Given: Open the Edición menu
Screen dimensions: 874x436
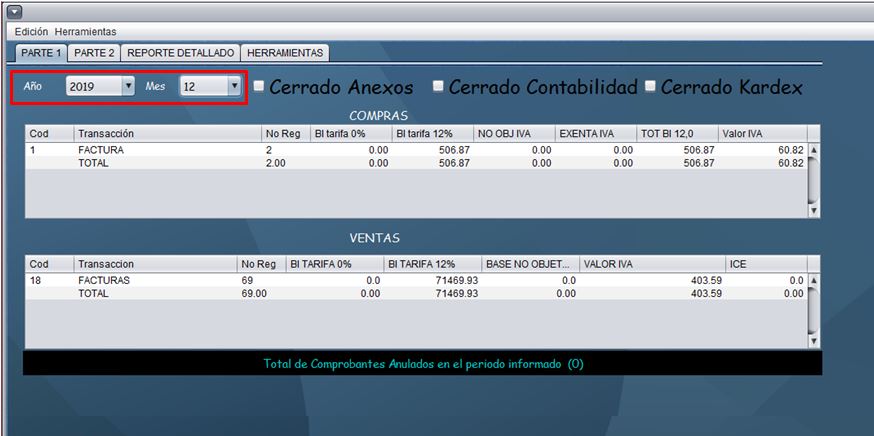Looking at the screenshot, I should 31,32.
